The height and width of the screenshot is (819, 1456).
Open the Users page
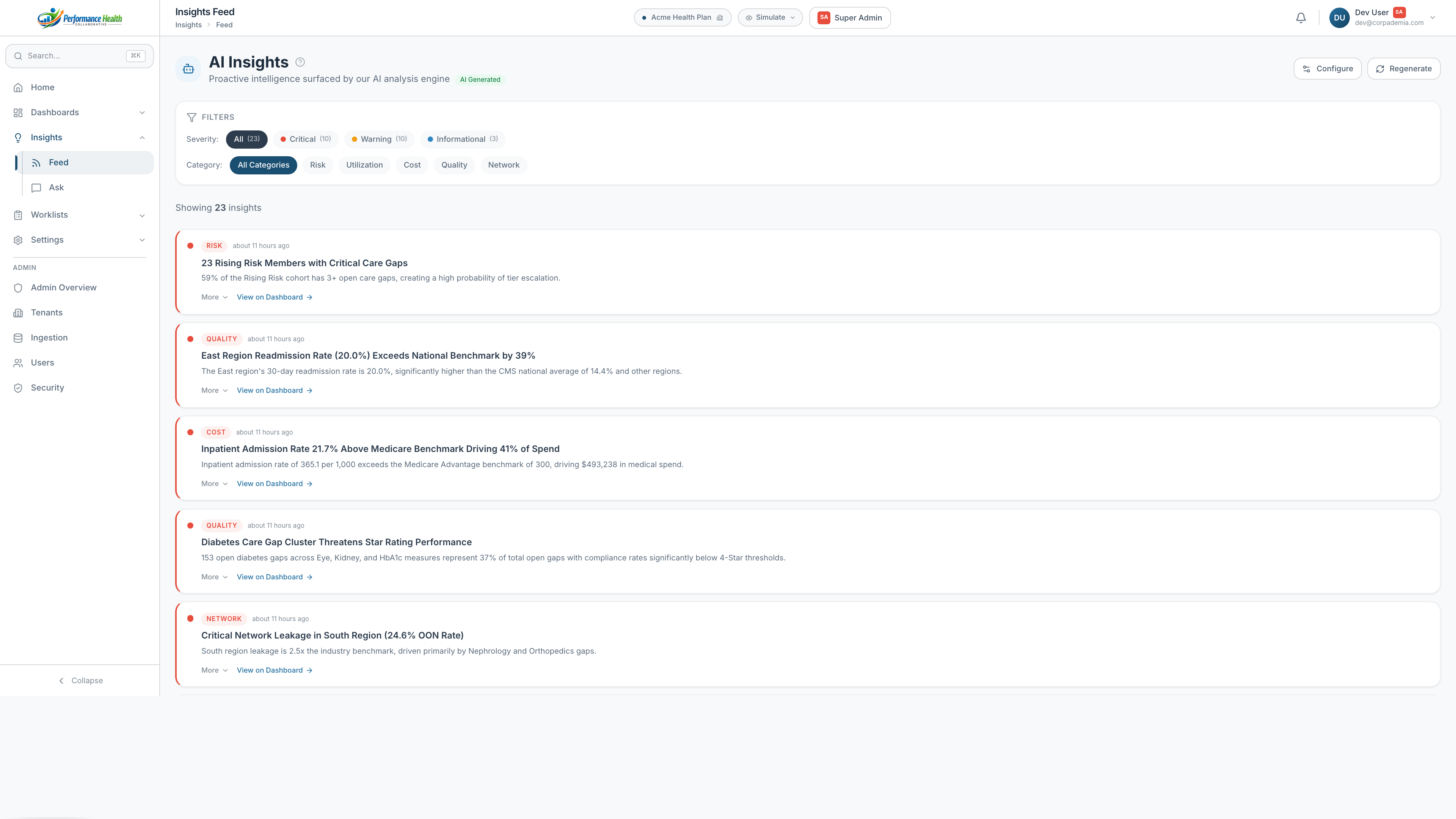pyautogui.click(x=80, y=363)
